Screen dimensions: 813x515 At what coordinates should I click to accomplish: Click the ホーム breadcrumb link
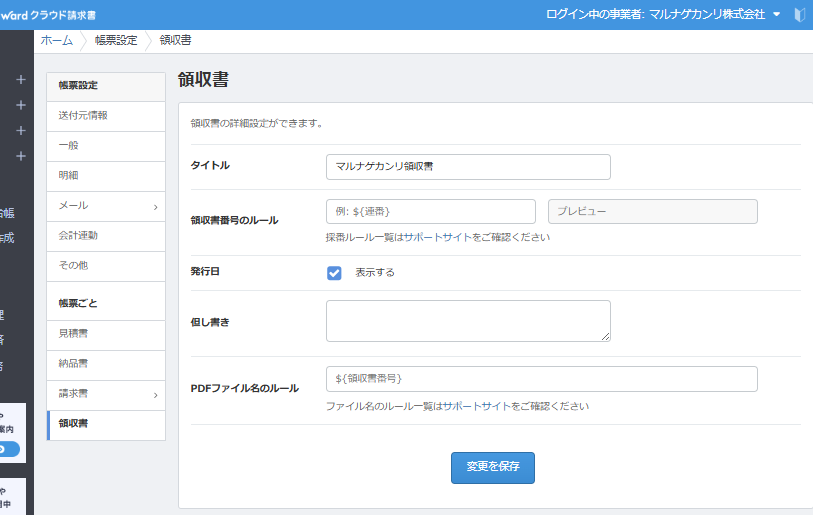(x=56, y=40)
